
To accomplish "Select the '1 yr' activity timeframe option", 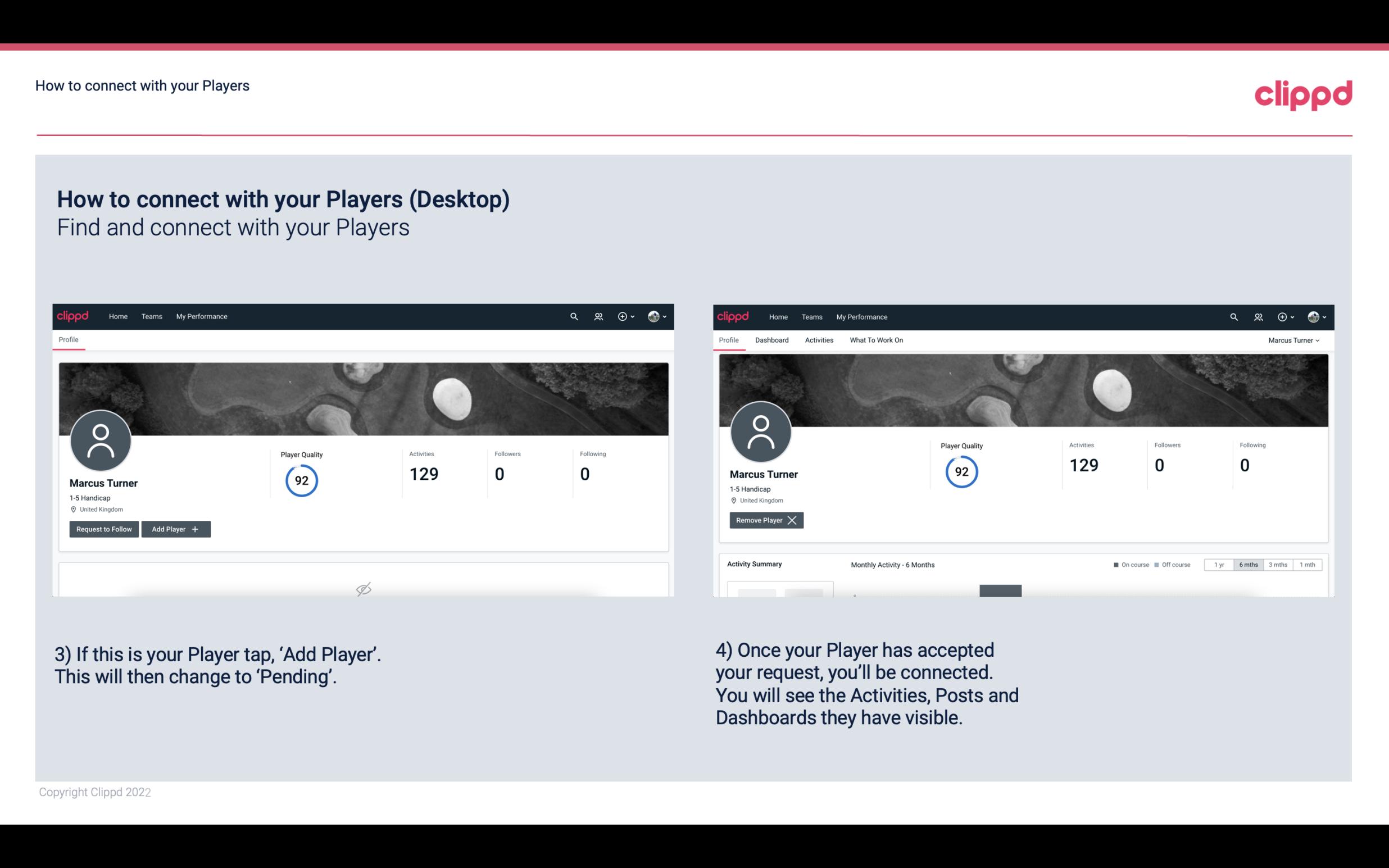I will (1219, 564).
